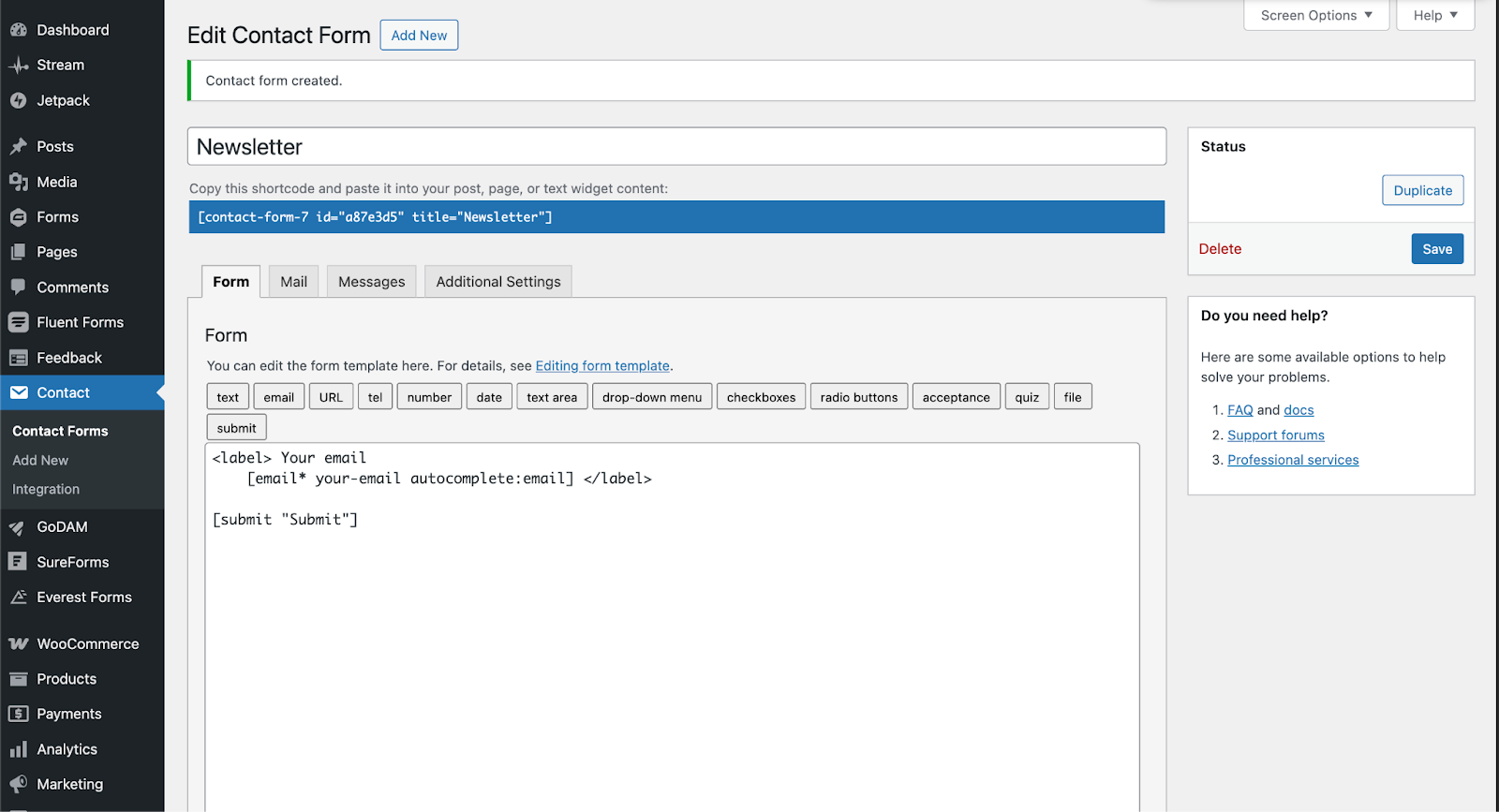Click the Stream activity icon

pyautogui.click(x=18, y=66)
